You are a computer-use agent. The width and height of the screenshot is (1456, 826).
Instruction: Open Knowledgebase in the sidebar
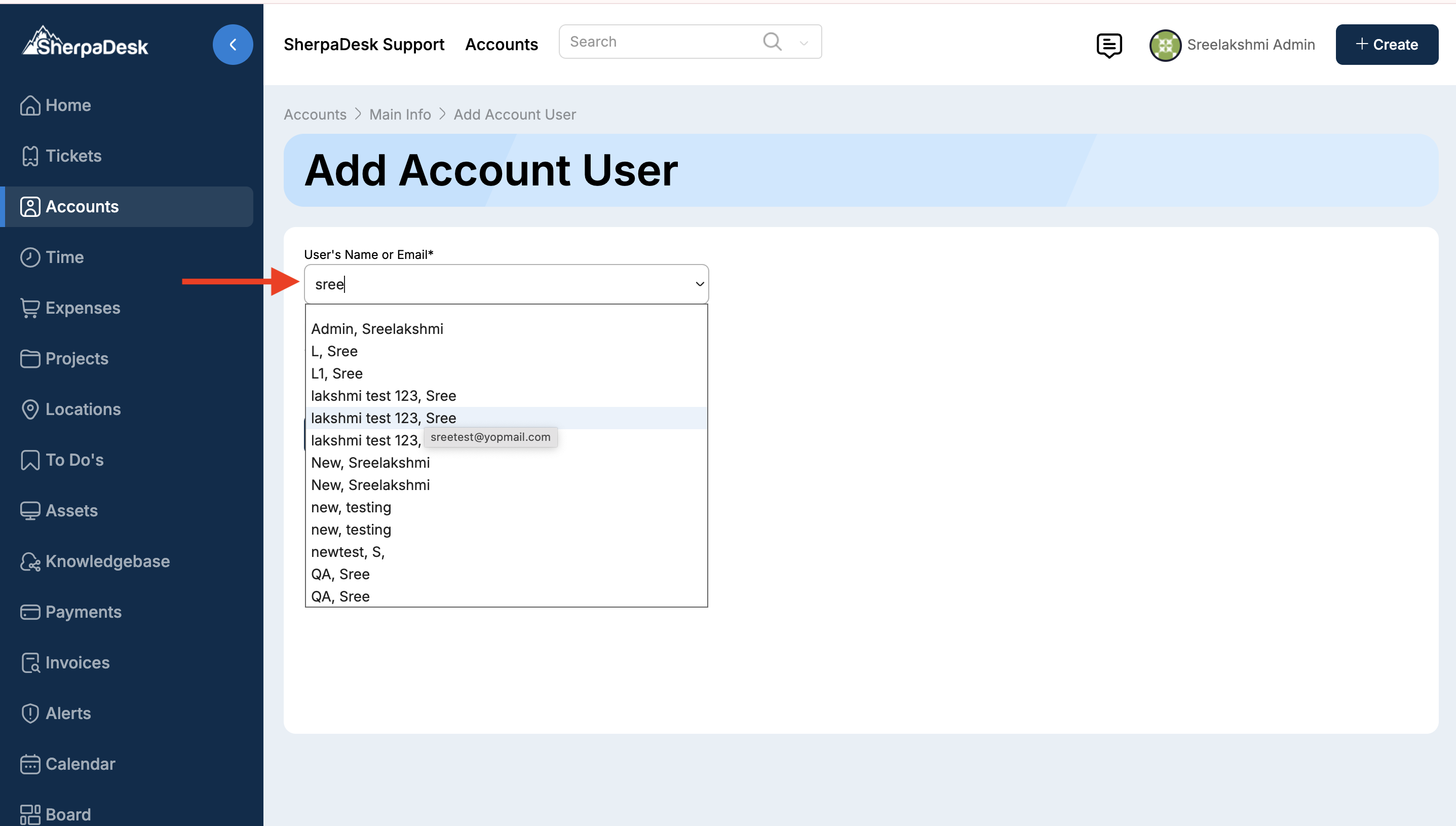point(107,561)
